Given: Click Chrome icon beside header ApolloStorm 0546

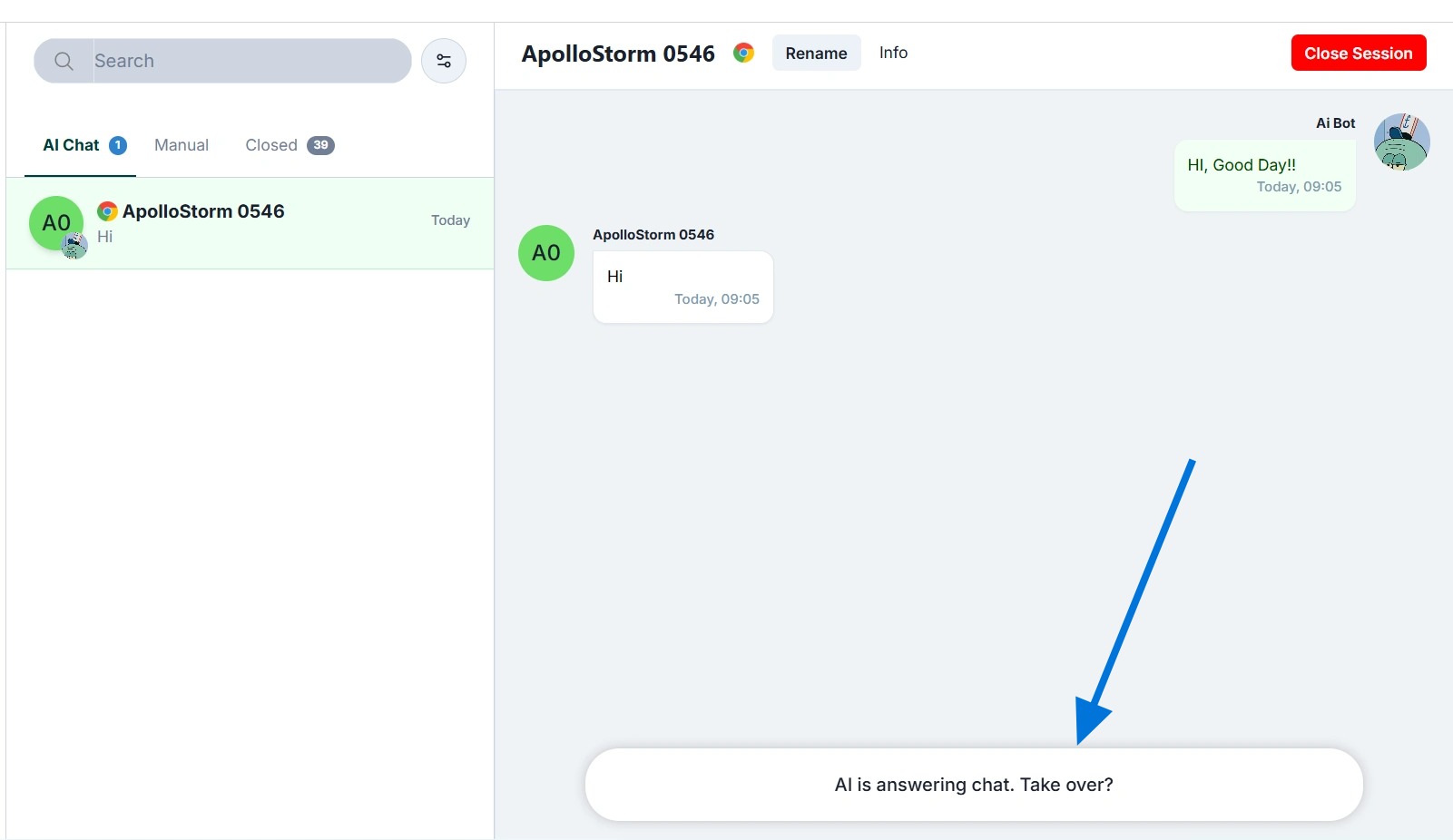Looking at the screenshot, I should 744,53.
